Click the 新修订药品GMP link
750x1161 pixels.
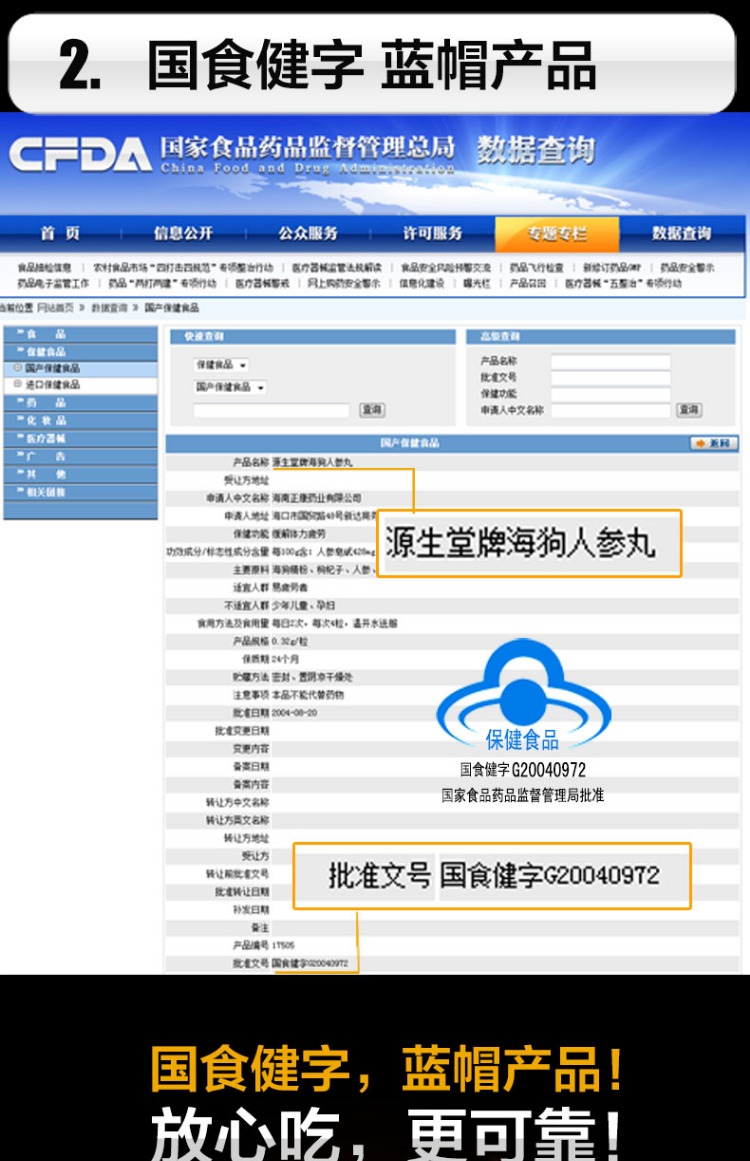(x=612, y=267)
